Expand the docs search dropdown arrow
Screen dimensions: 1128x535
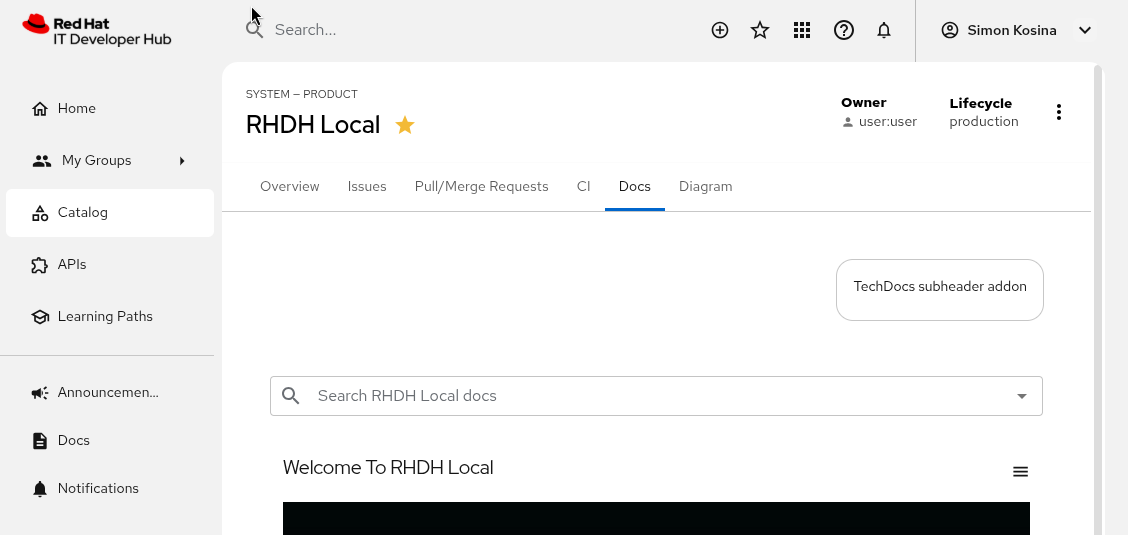point(1022,396)
